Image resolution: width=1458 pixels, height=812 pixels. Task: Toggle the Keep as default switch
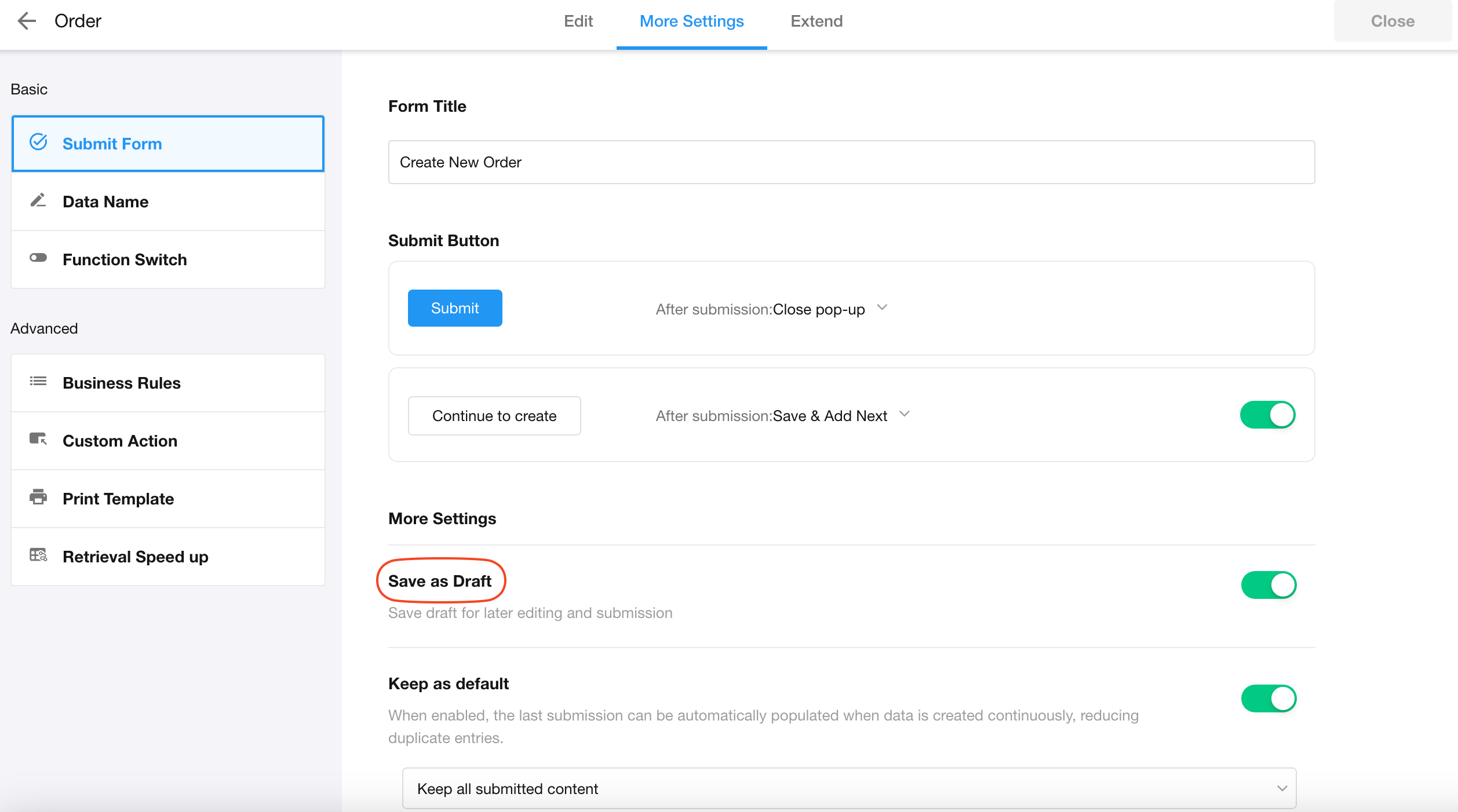click(1269, 699)
